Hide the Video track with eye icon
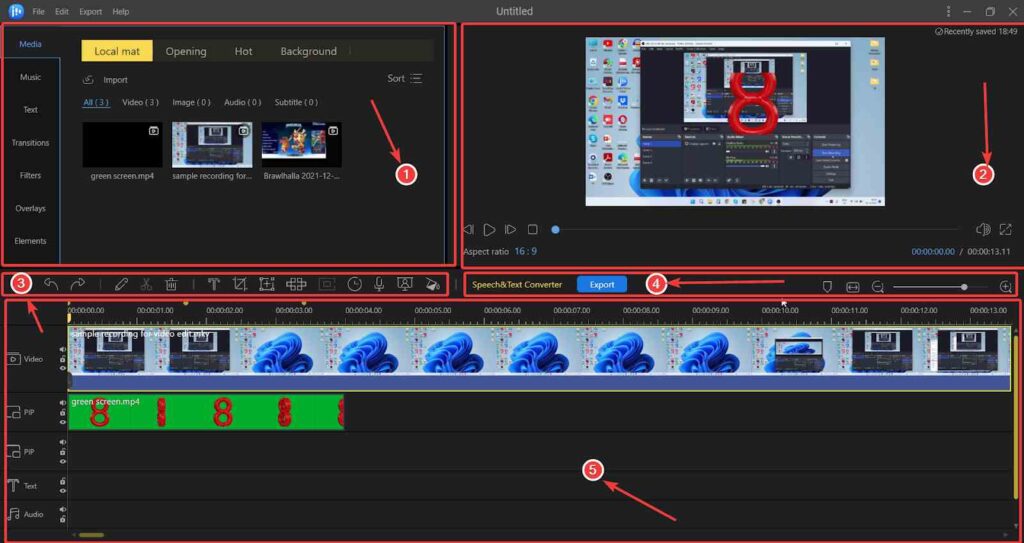 click(x=63, y=368)
